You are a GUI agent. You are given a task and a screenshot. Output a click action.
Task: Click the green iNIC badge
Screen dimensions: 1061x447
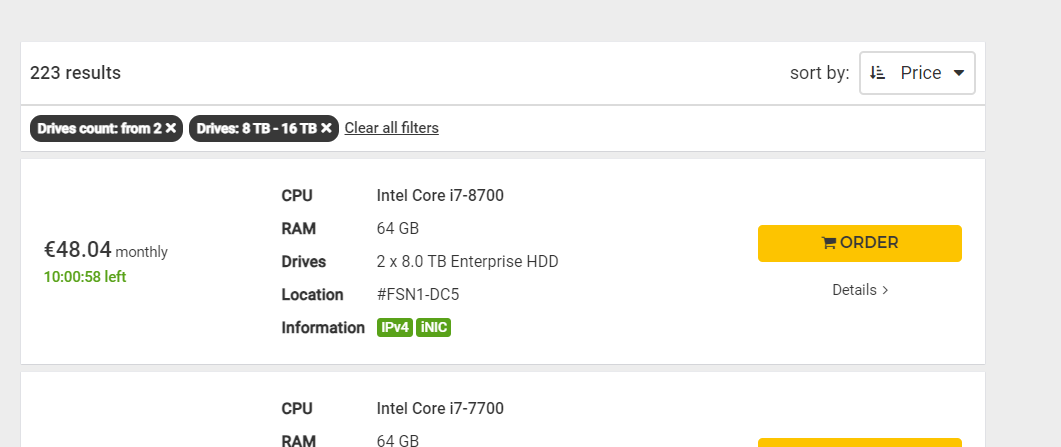(x=434, y=328)
